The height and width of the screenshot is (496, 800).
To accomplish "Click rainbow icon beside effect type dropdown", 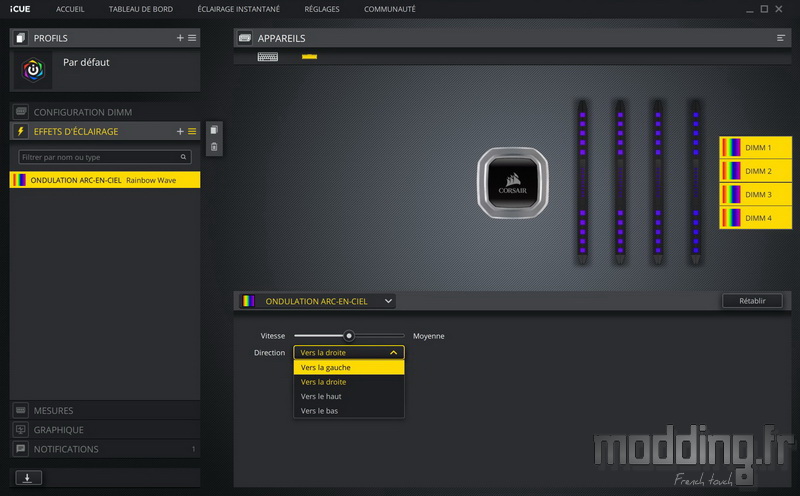I will (x=248, y=301).
